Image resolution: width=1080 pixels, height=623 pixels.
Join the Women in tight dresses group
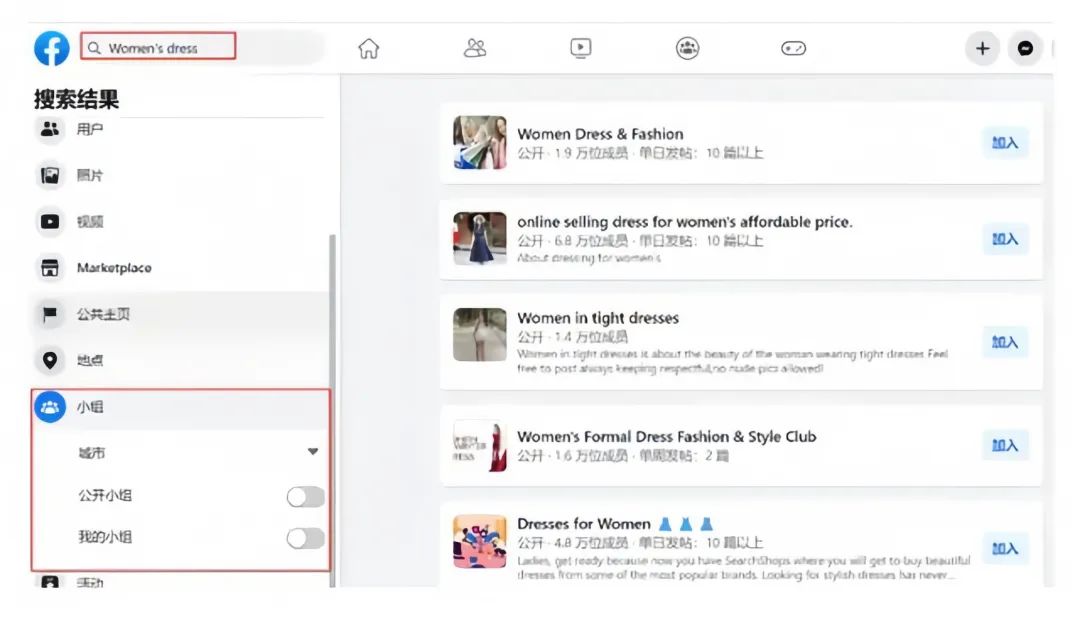1004,341
